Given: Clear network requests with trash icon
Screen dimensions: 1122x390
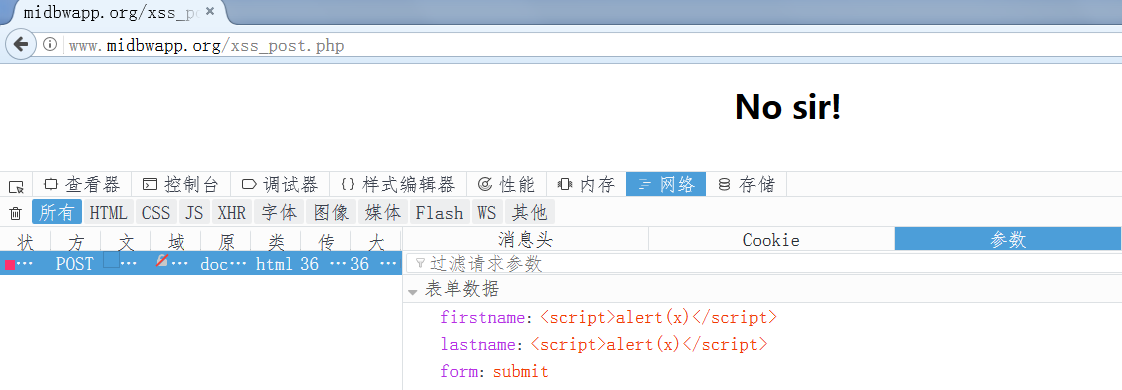Looking at the screenshot, I should click(x=16, y=213).
